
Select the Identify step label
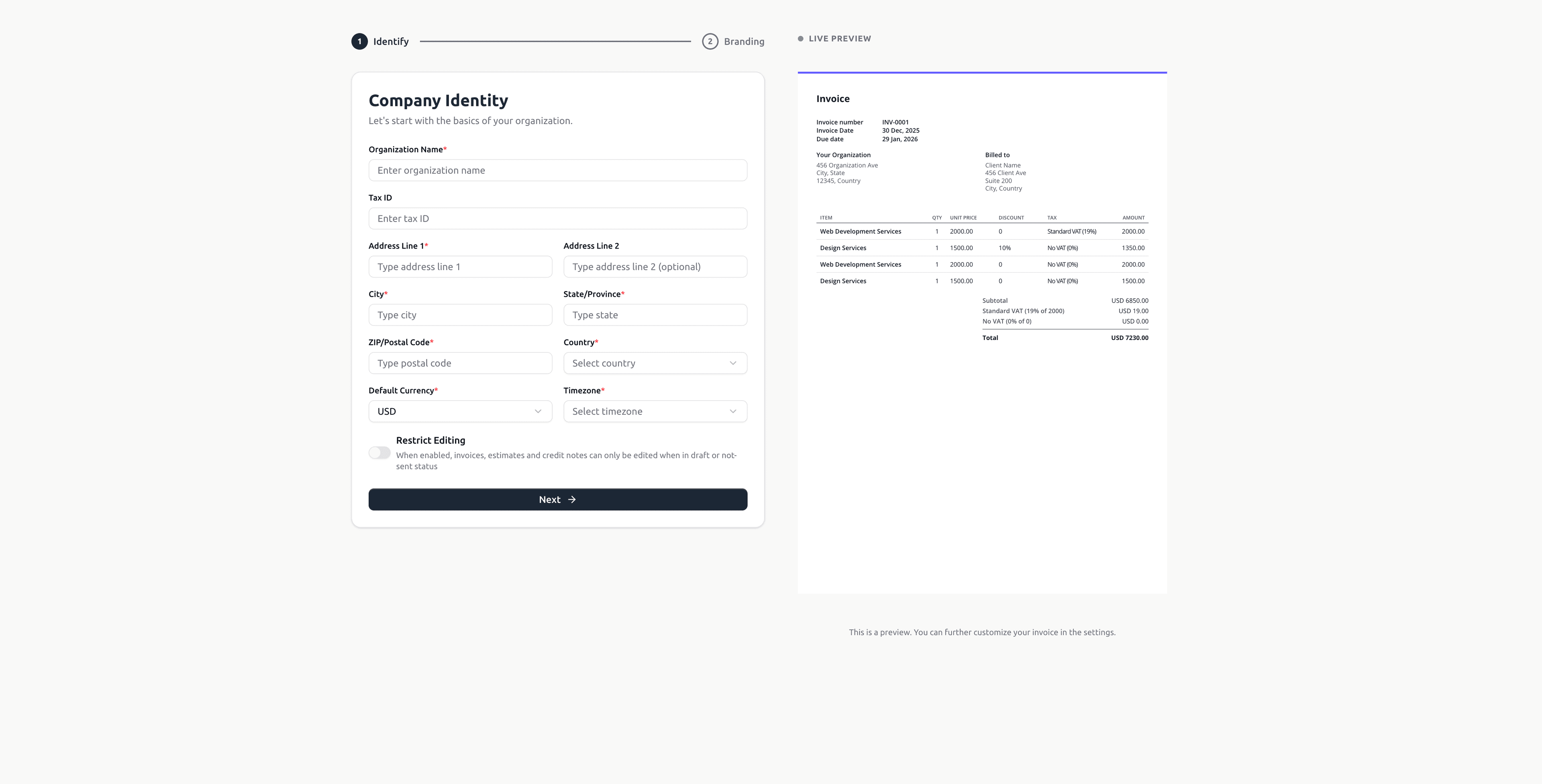[x=391, y=41]
